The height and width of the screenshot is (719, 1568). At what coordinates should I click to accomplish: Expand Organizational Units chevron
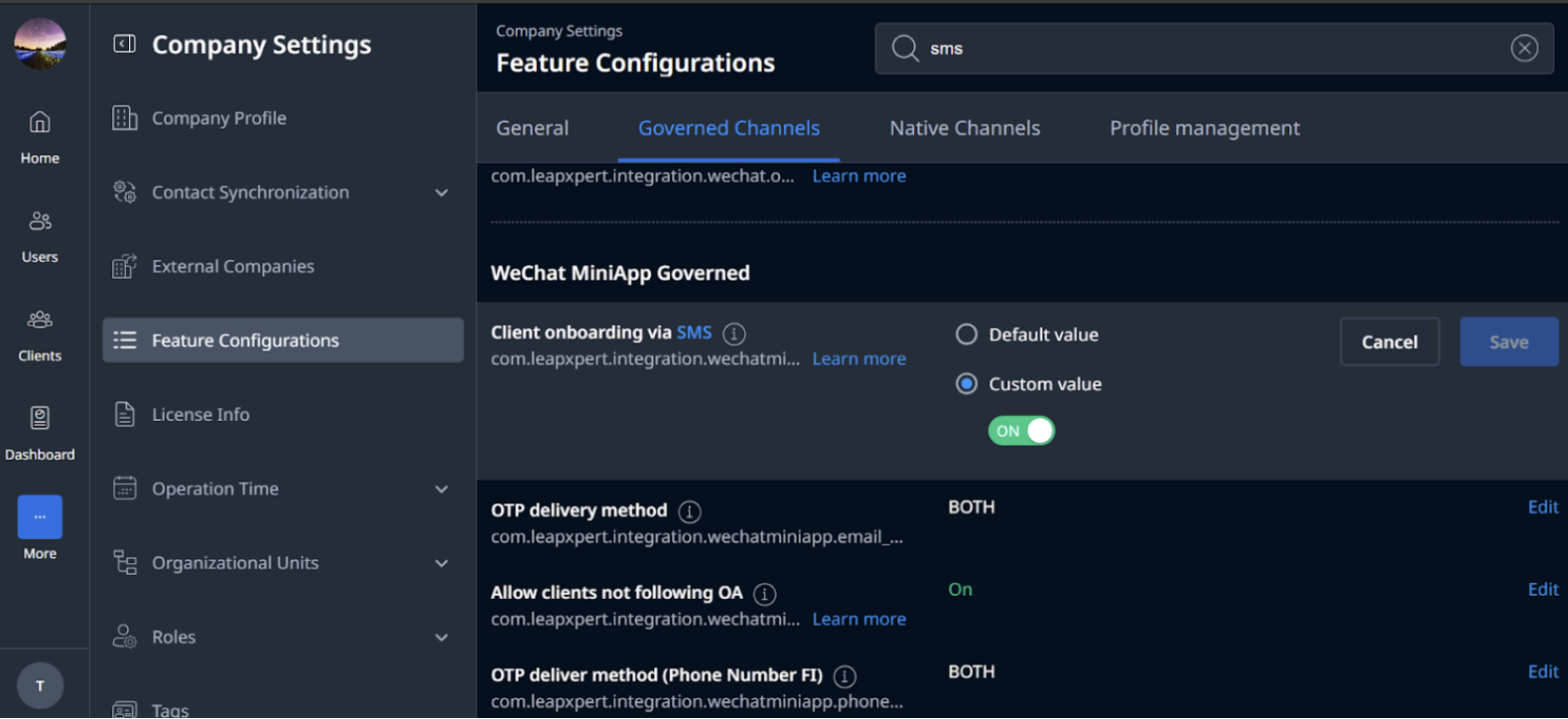(x=442, y=563)
